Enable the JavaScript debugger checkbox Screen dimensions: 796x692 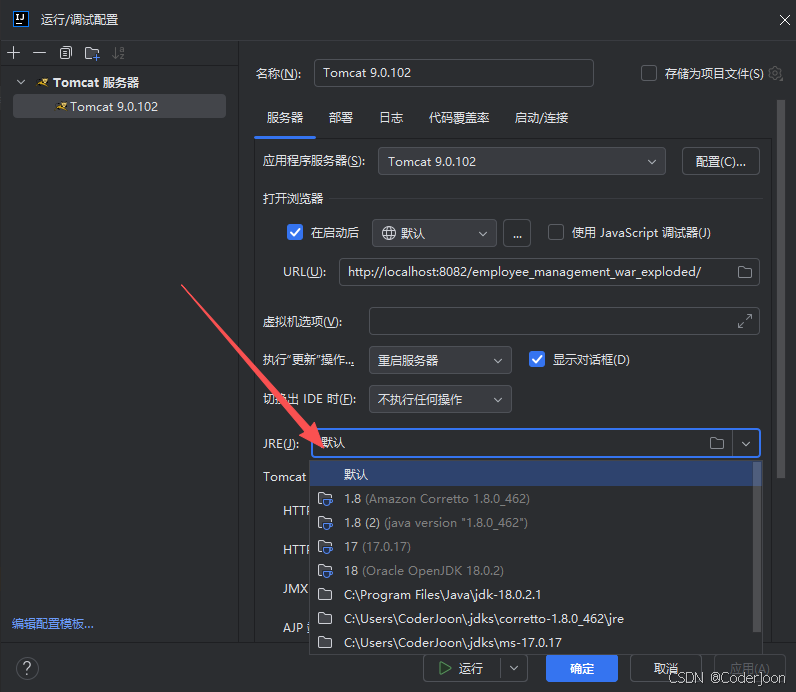point(556,233)
